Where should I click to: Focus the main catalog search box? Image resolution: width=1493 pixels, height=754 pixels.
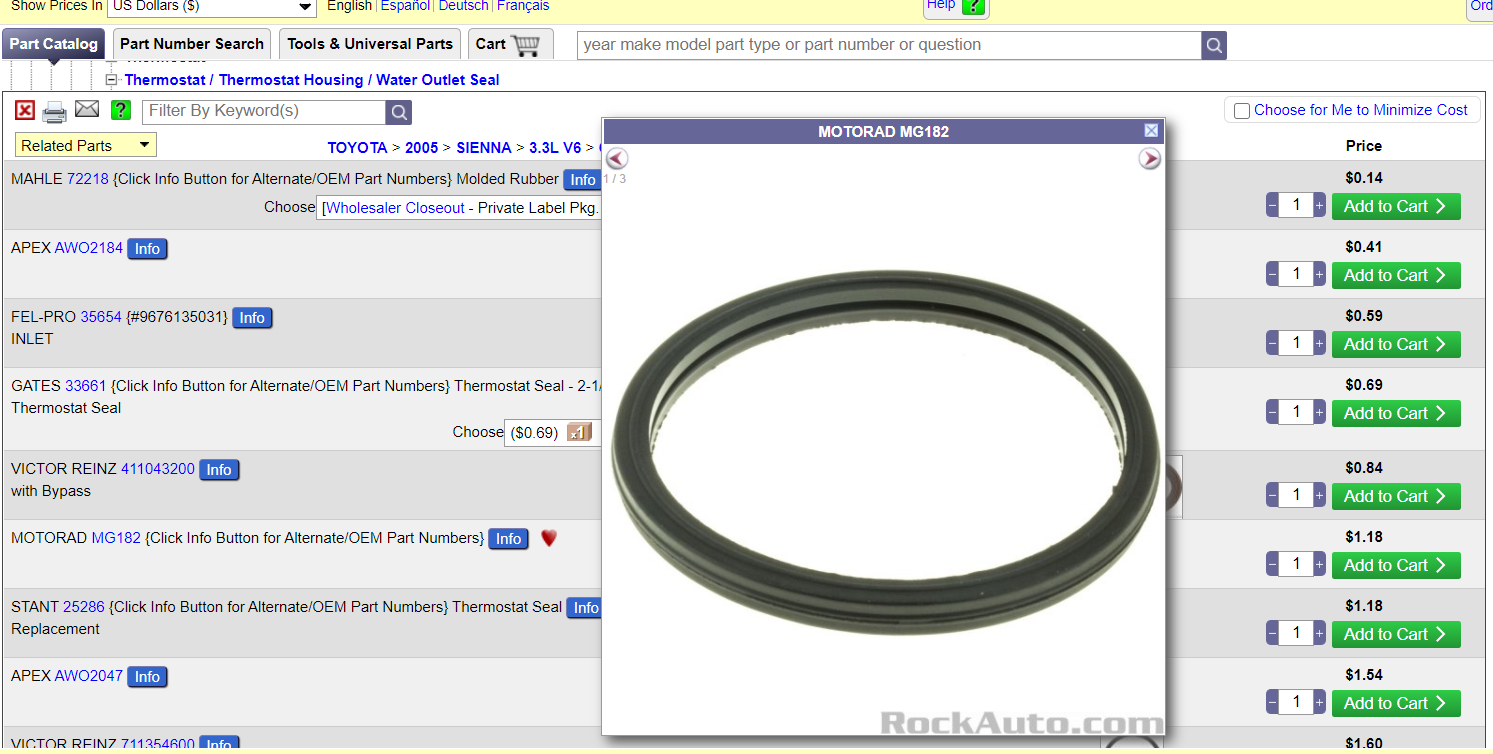point(890,45)
